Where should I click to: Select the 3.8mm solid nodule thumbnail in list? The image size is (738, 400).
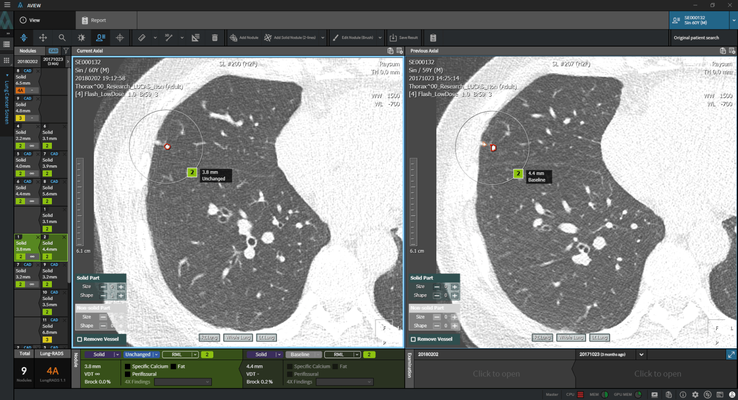[22, 245]
